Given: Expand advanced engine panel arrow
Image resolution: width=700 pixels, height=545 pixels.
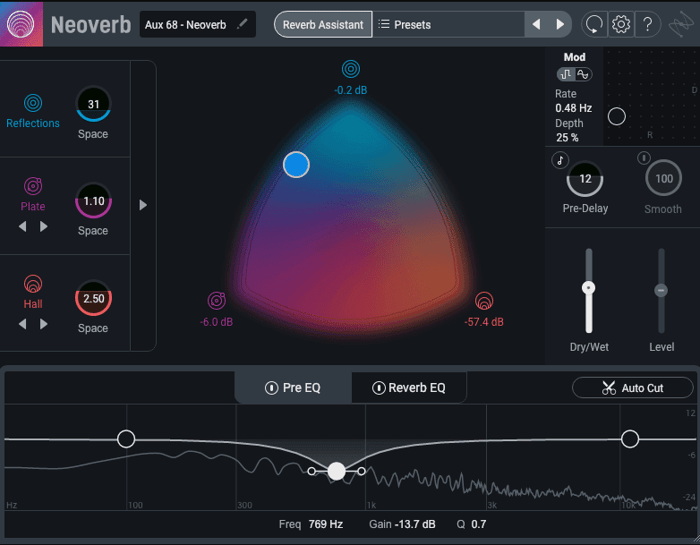Looking at the screenshot, I should click(x=143, y=205).
